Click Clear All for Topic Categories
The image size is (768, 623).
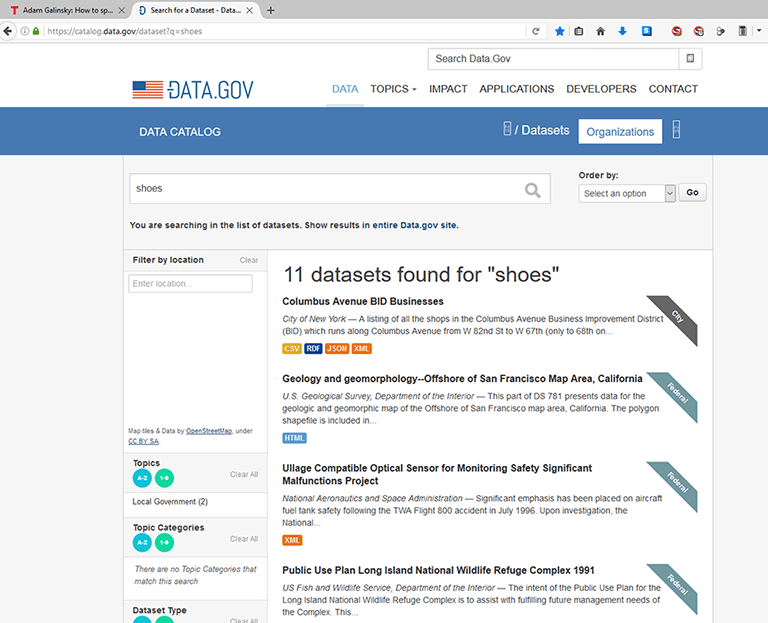pos(244,539)
